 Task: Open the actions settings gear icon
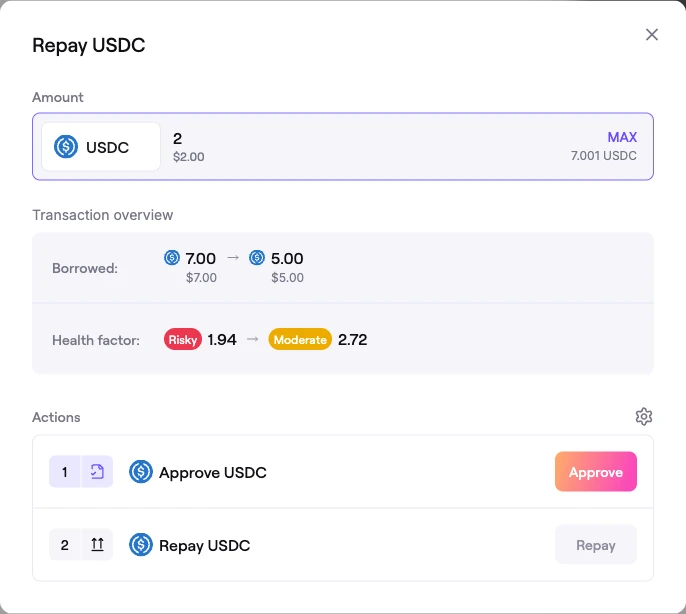coord(644,417)
